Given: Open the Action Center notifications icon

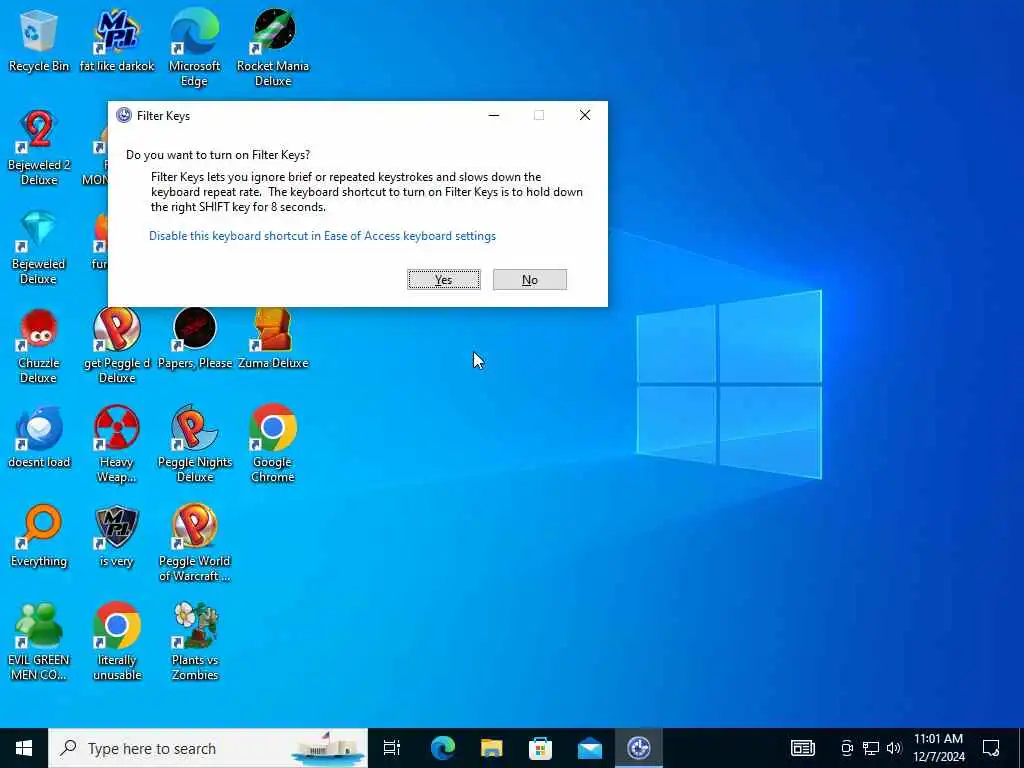Looking at the screenshot, I should pyautogui.click(x=991, y=748).
